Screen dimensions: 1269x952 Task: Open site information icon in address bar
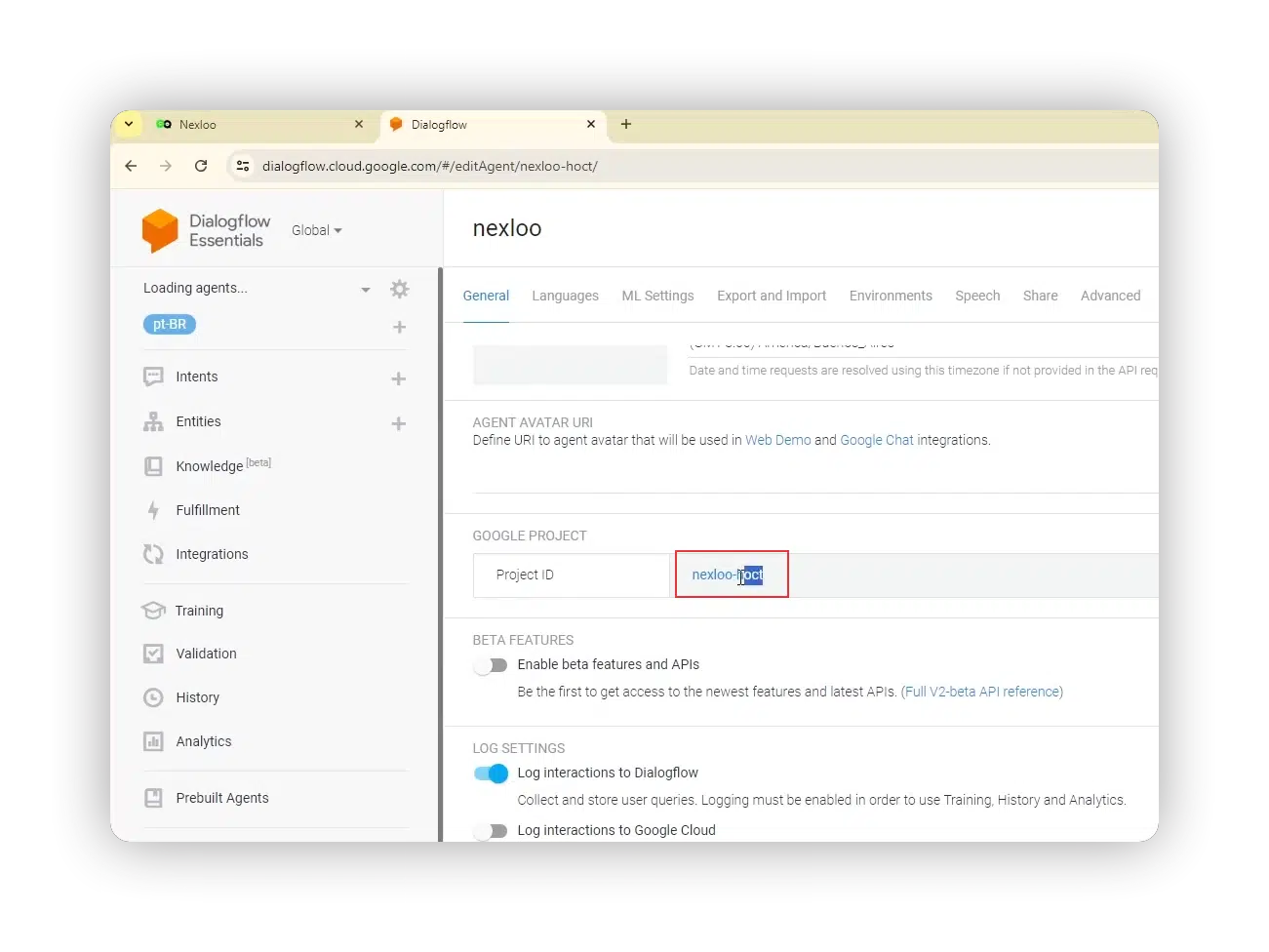pos(243,166)
